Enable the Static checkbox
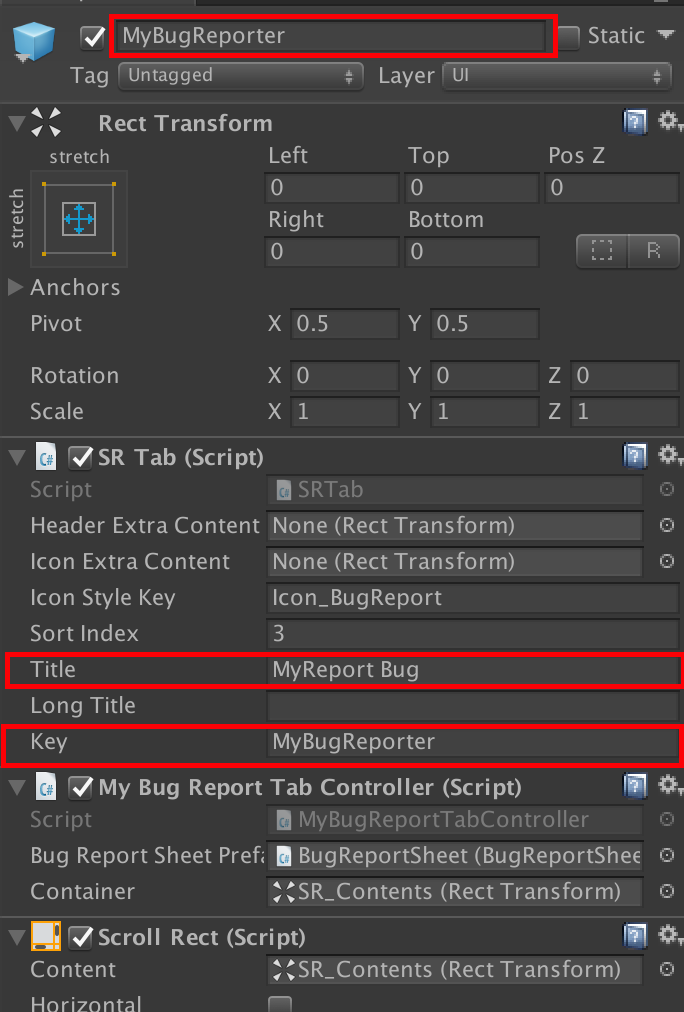684x1012 pixels. [x=568, y=37]
